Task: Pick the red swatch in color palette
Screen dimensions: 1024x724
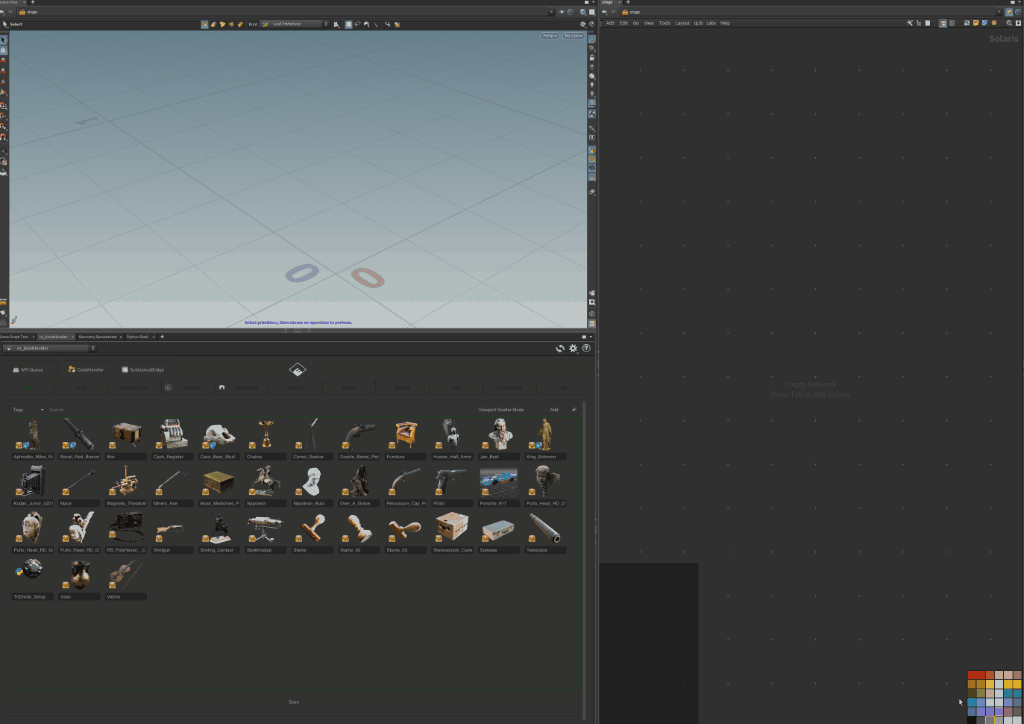Action: coord(972,676)
